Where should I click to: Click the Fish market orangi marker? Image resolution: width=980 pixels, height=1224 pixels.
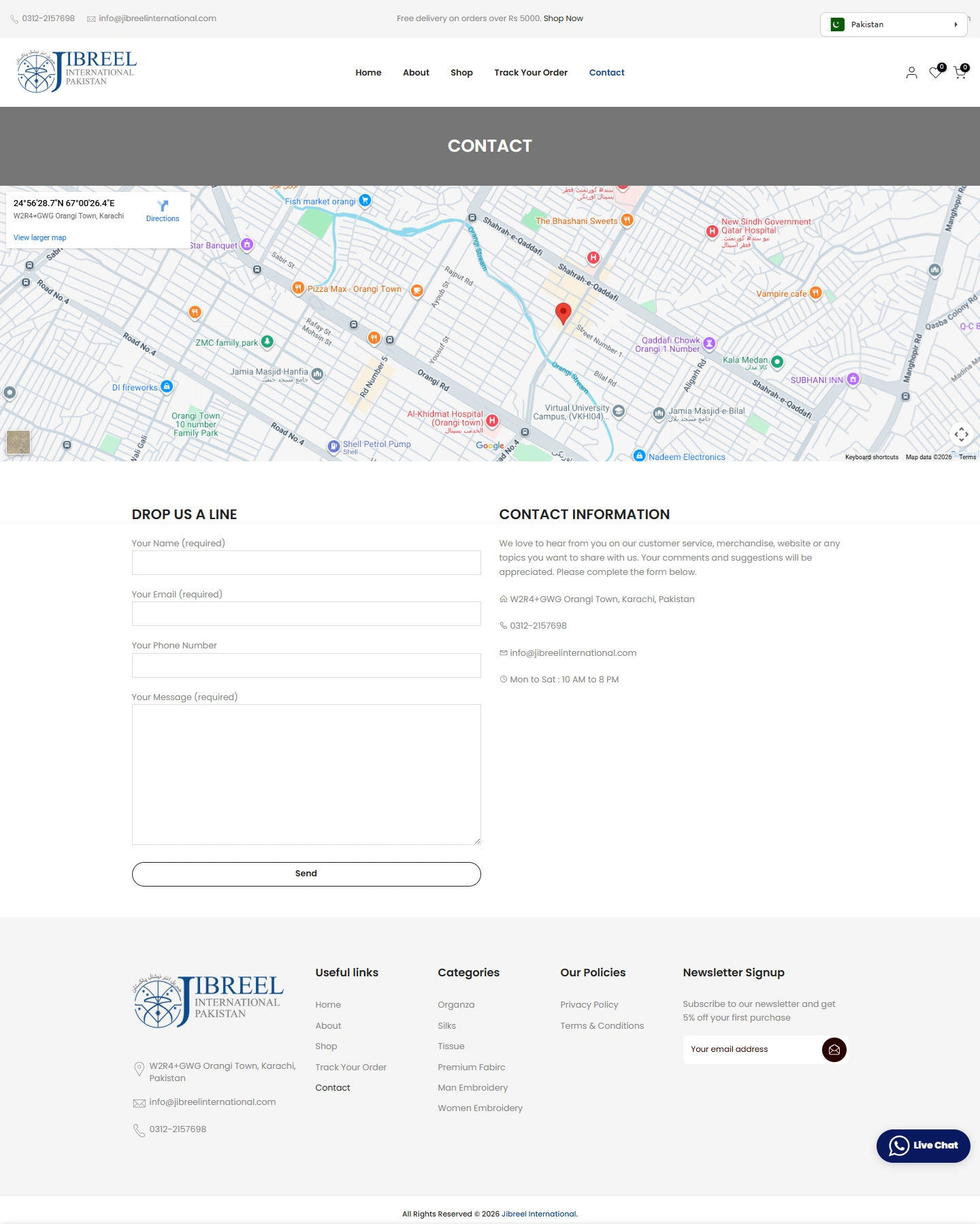(365, 201)
